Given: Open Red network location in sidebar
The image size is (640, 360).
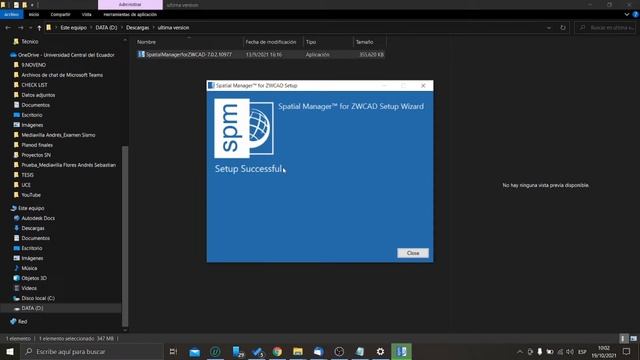Looking at the screenshot, I should (x=22, y=322).
